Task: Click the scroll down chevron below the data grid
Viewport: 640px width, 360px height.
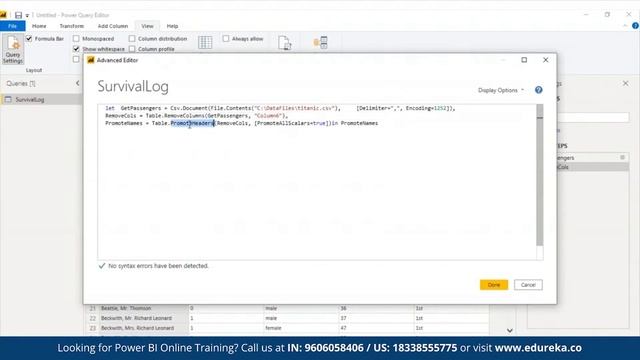Action: 510,331
